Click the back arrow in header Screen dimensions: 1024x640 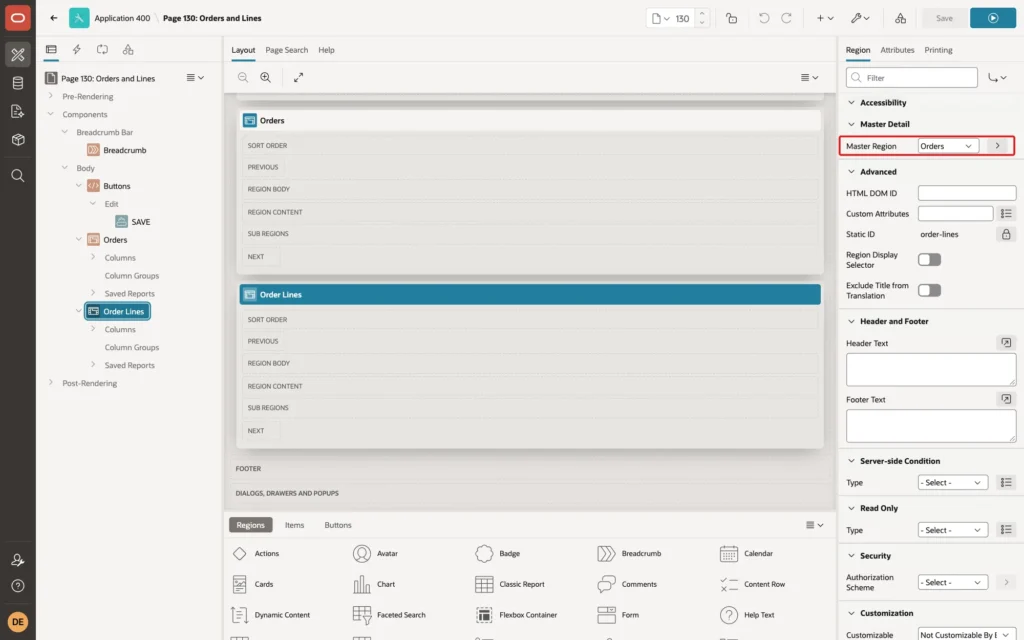click(x=54, y=18)
